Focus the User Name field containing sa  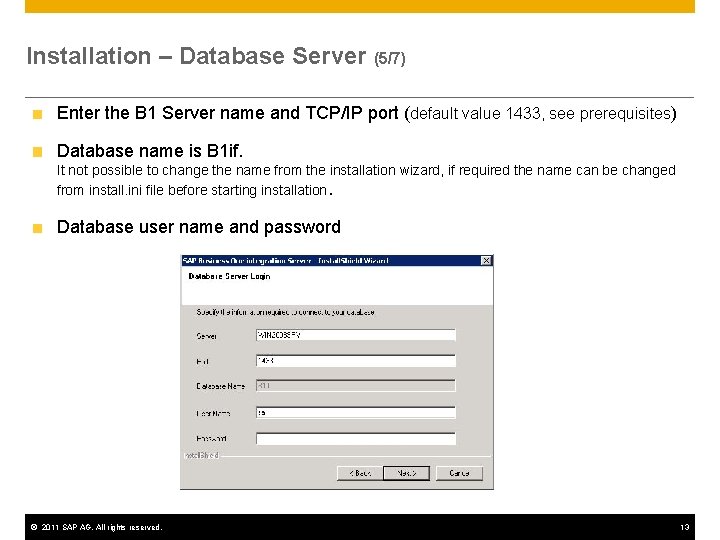(356, 413)
